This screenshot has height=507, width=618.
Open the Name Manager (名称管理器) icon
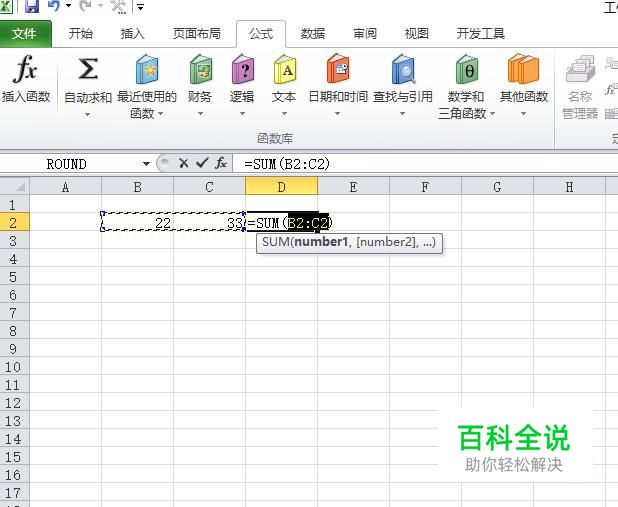click(580, 69)
